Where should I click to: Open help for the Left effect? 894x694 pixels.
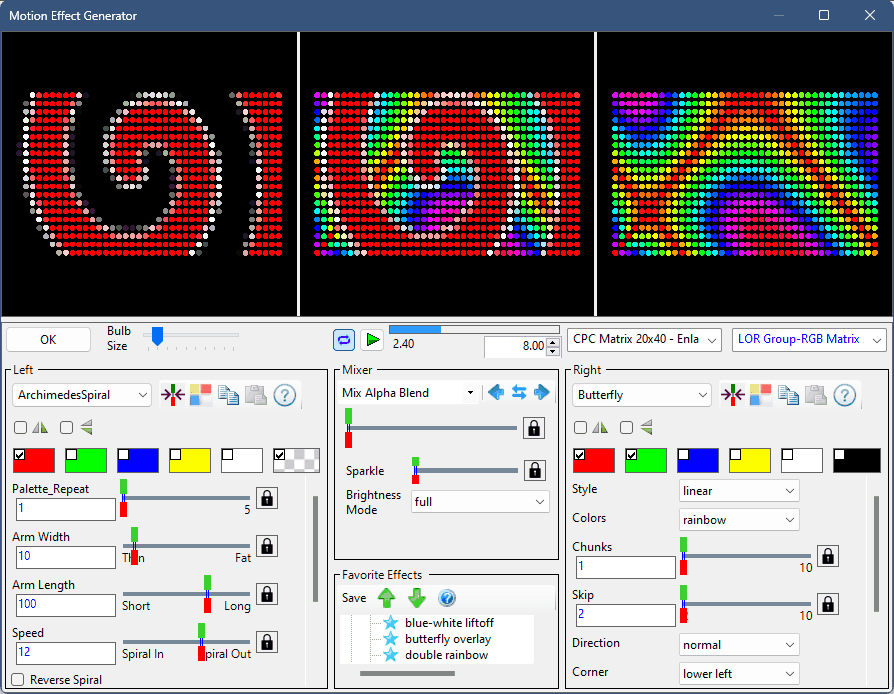tap(285, 395)
